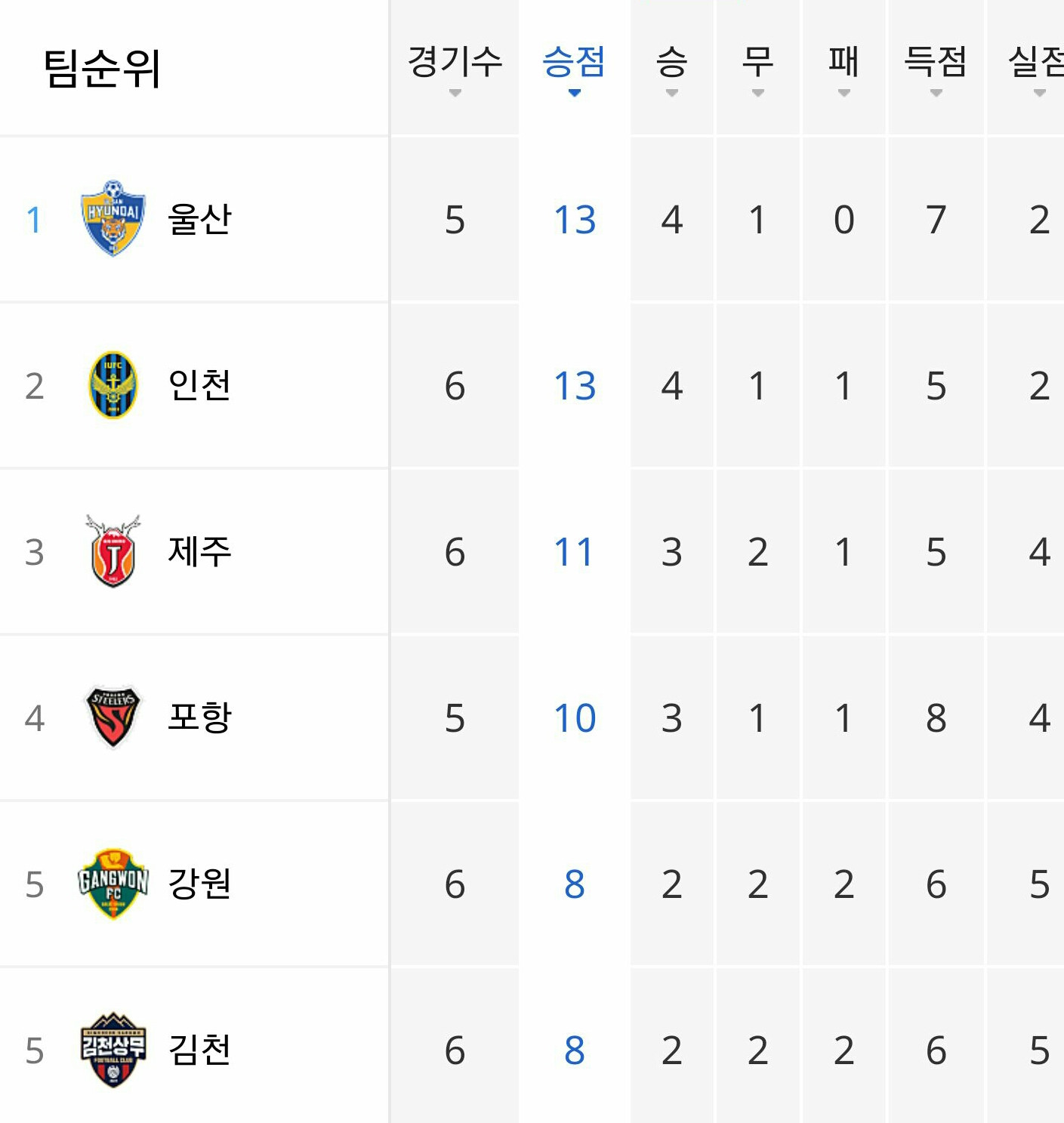The width and height of the screenshot is (1064, 1123).
Task: Sort by 승점 using blue arrow
Action: [x=574, y=93]
